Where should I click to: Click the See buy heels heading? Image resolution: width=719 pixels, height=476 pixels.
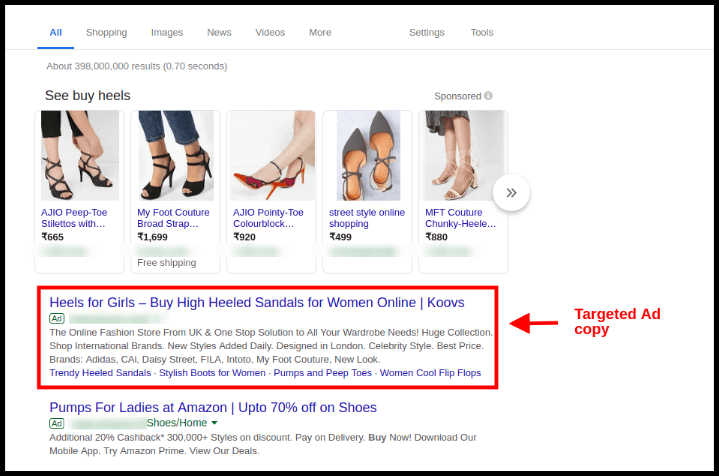(x=88, y=95)
